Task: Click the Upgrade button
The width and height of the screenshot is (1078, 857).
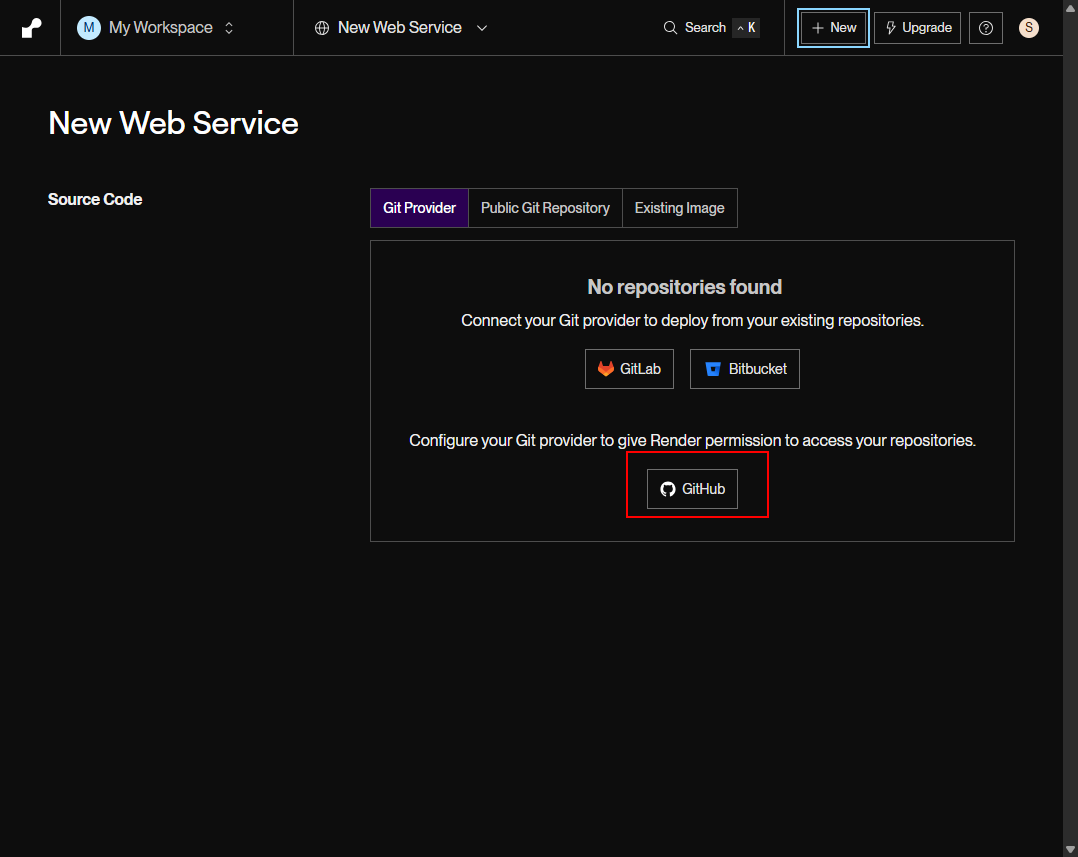Action: (917, 28)
